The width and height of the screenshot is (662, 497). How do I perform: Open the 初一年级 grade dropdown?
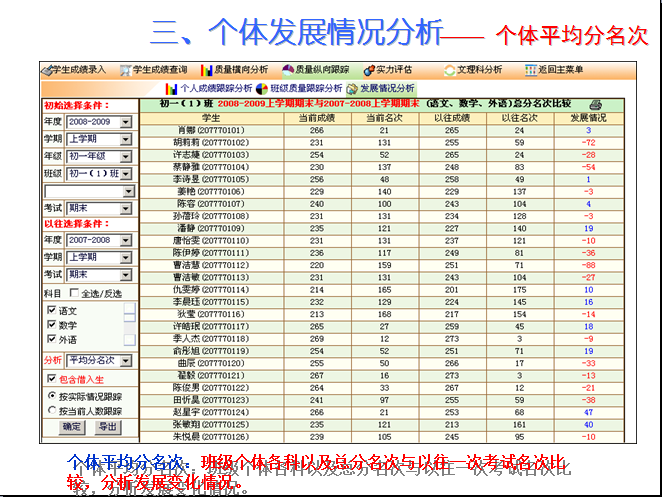(125, 155)
